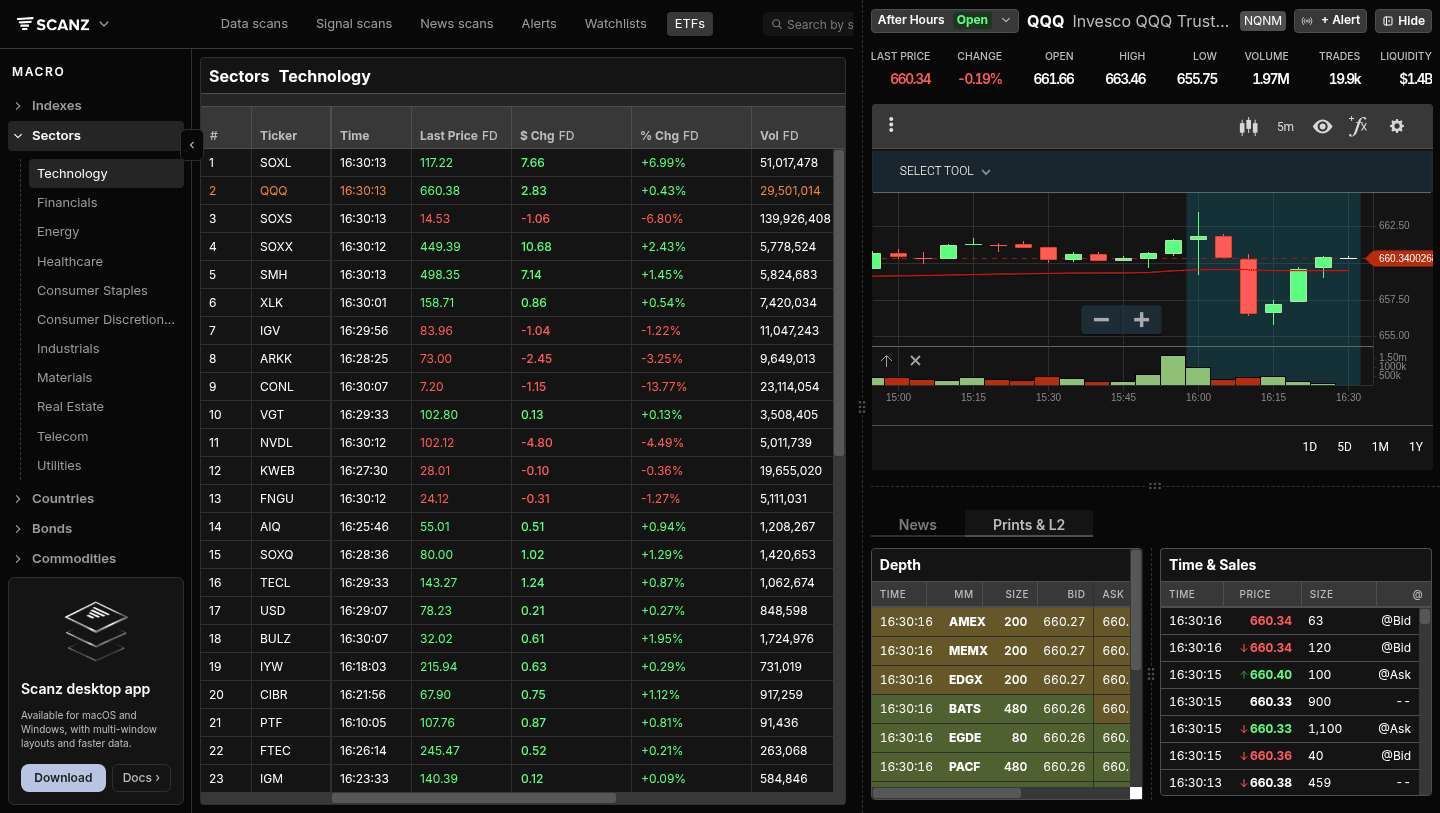Screen dimensions: 1440x813
Task: Zoom out chart with minus button
Action: pyautogui.click(x=1101, y=320)
